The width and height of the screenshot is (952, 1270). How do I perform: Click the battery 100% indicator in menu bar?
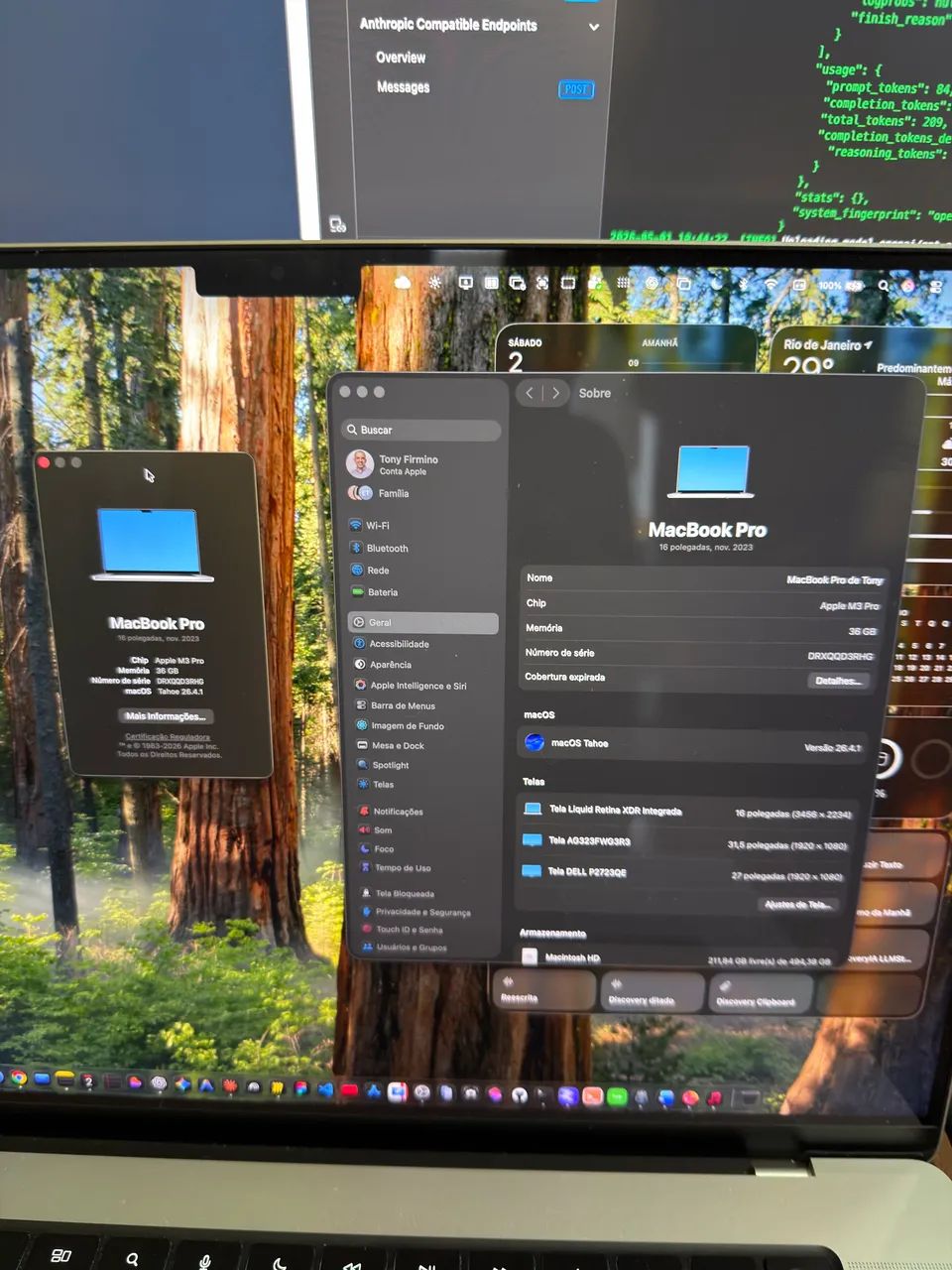[x=840, y=286]
